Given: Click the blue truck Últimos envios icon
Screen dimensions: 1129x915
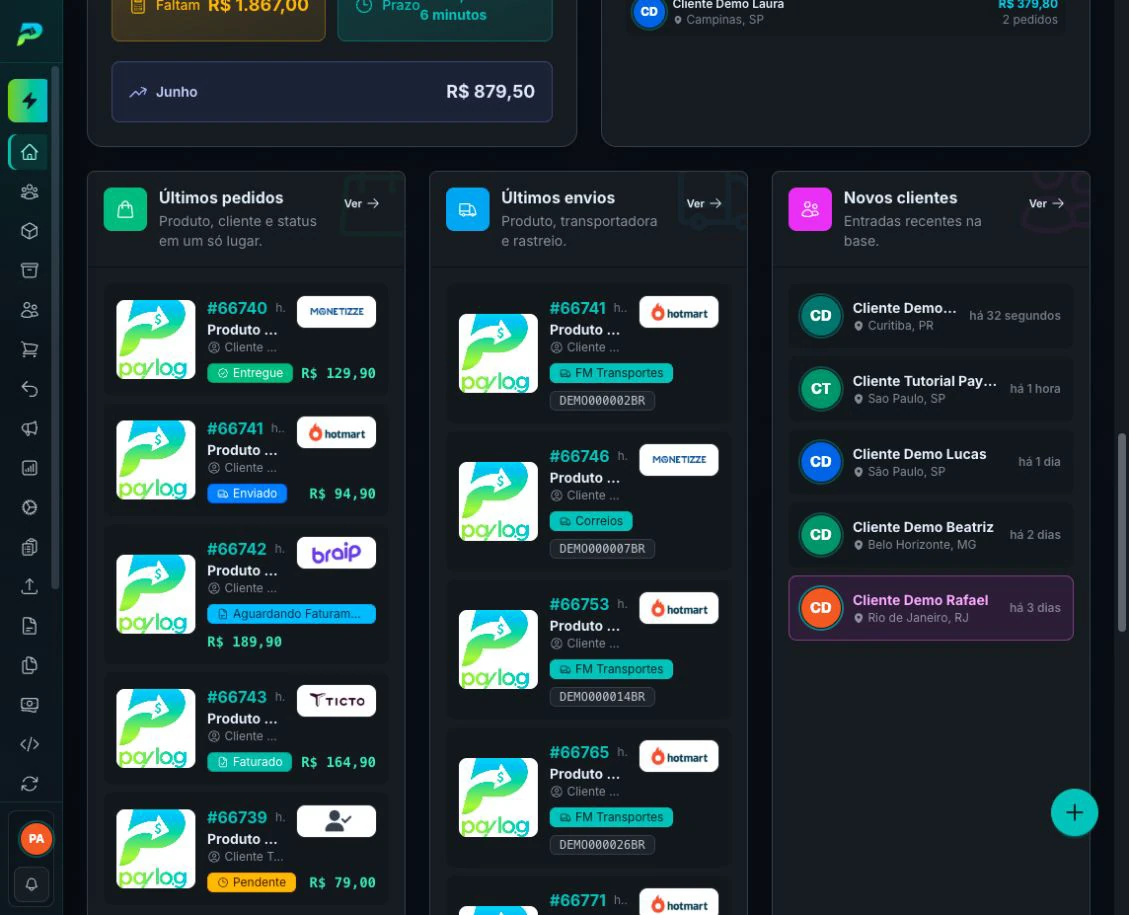Looking at the screenshot, I should pos(467,209).
